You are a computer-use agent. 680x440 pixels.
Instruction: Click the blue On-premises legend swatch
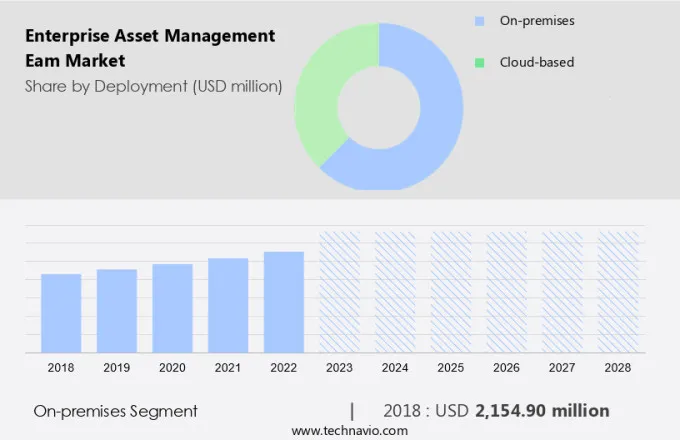[x=479, y=20]
